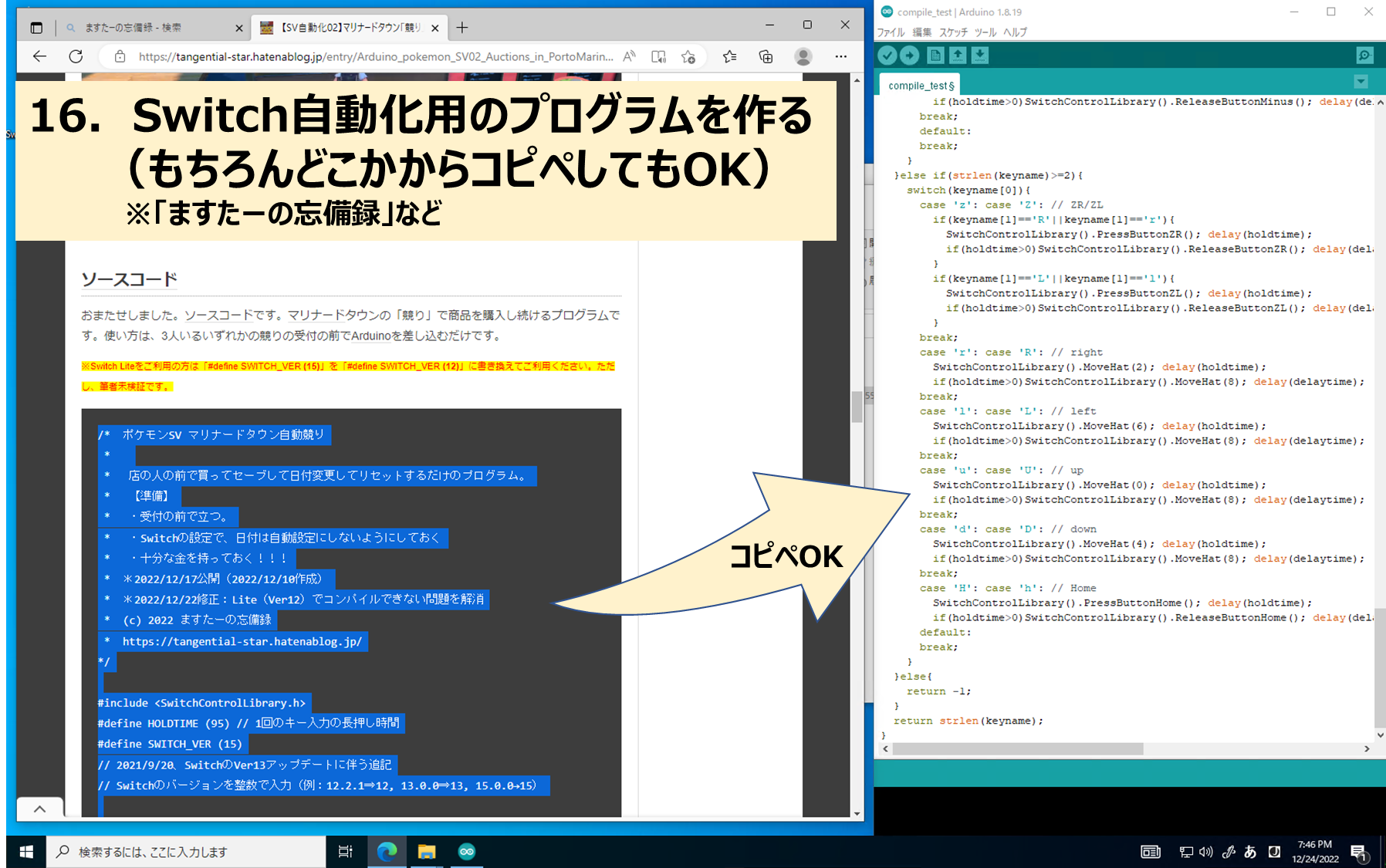This screenshot has width=1386, height=868.
Task: Save the sketch with Arduino toolbar icon
Action: click(980, 56)
